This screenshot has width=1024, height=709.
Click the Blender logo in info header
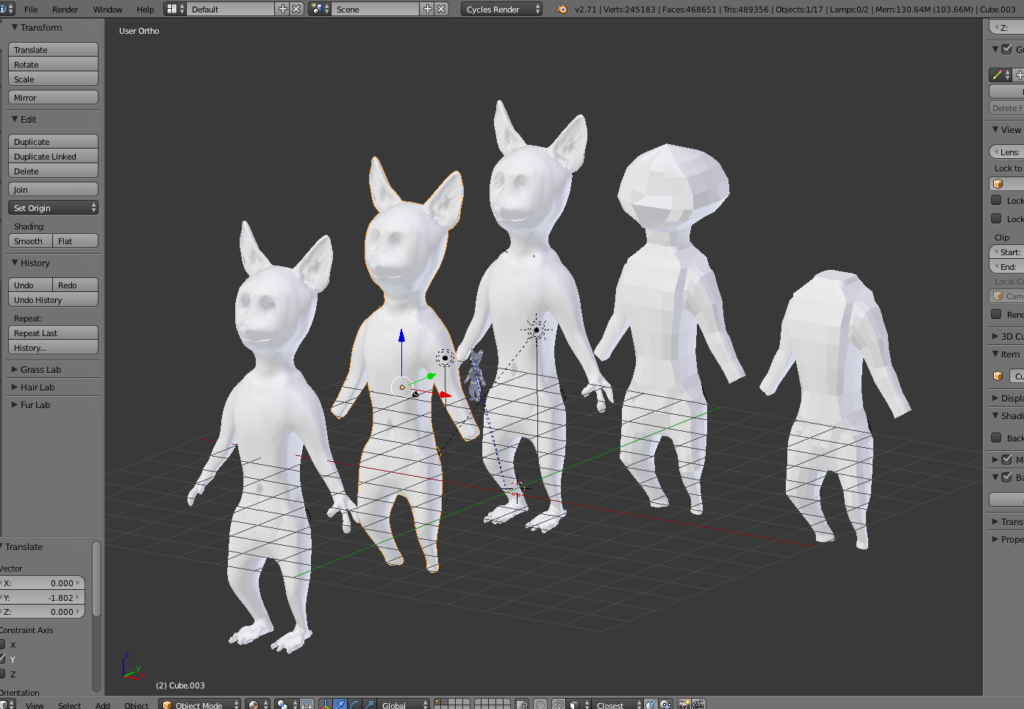coord(562,9)
